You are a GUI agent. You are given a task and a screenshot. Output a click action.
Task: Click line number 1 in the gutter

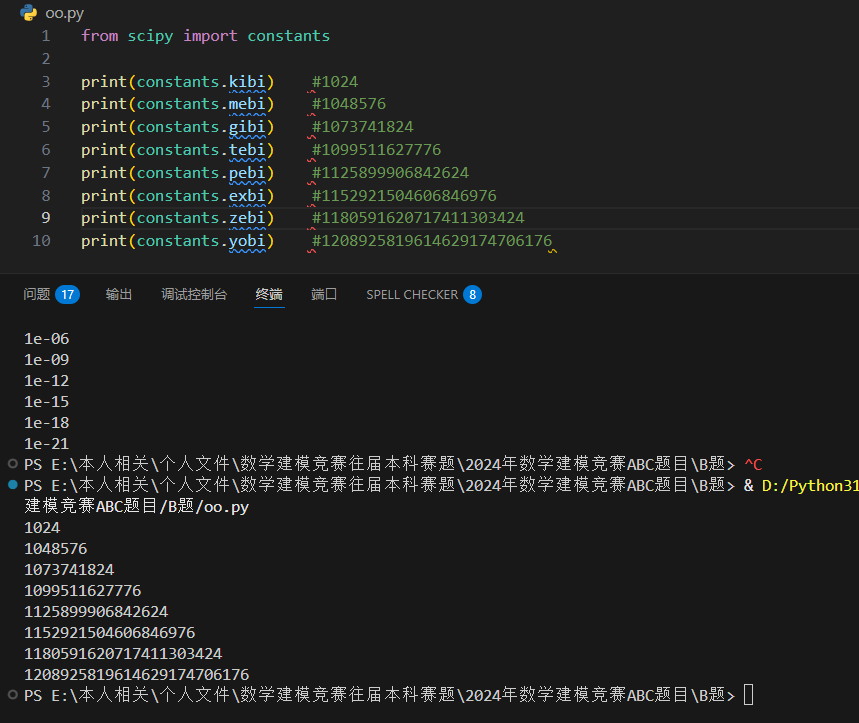[46, 36]
